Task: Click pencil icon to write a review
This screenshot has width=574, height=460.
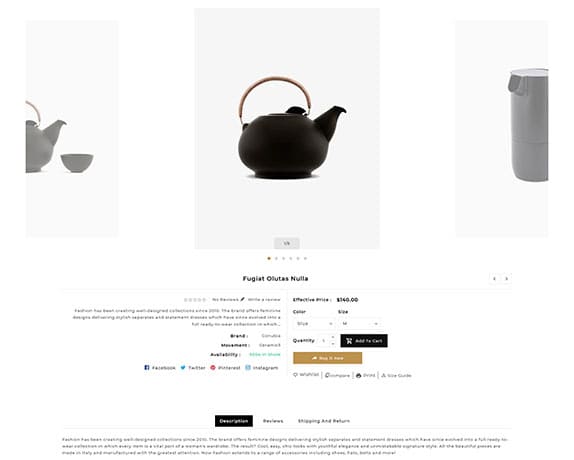Action: tap(242, 299)
